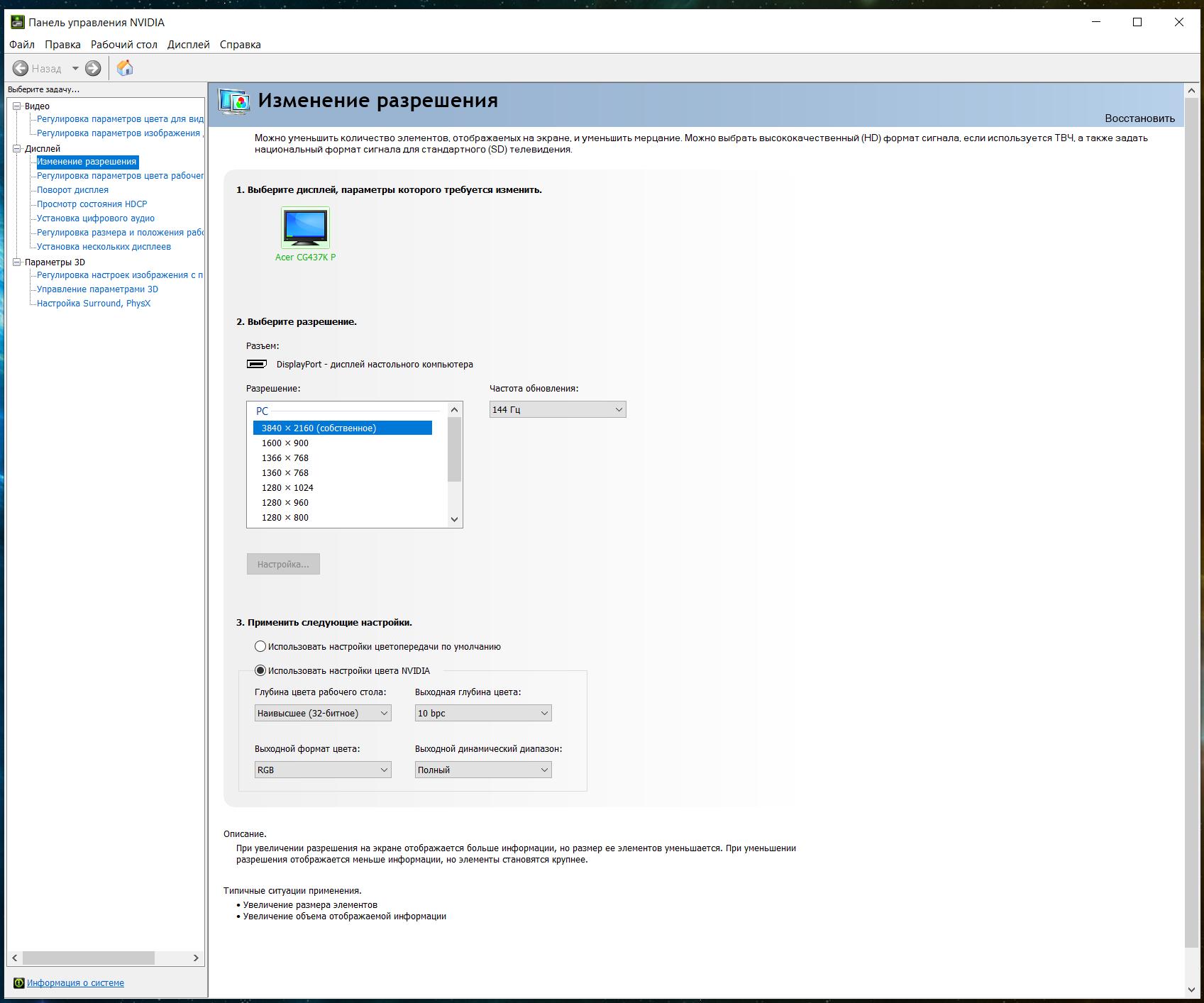Click resolution list scroll down arrow
Screen dimensions: 1204x1003
(x=455, y=519)
